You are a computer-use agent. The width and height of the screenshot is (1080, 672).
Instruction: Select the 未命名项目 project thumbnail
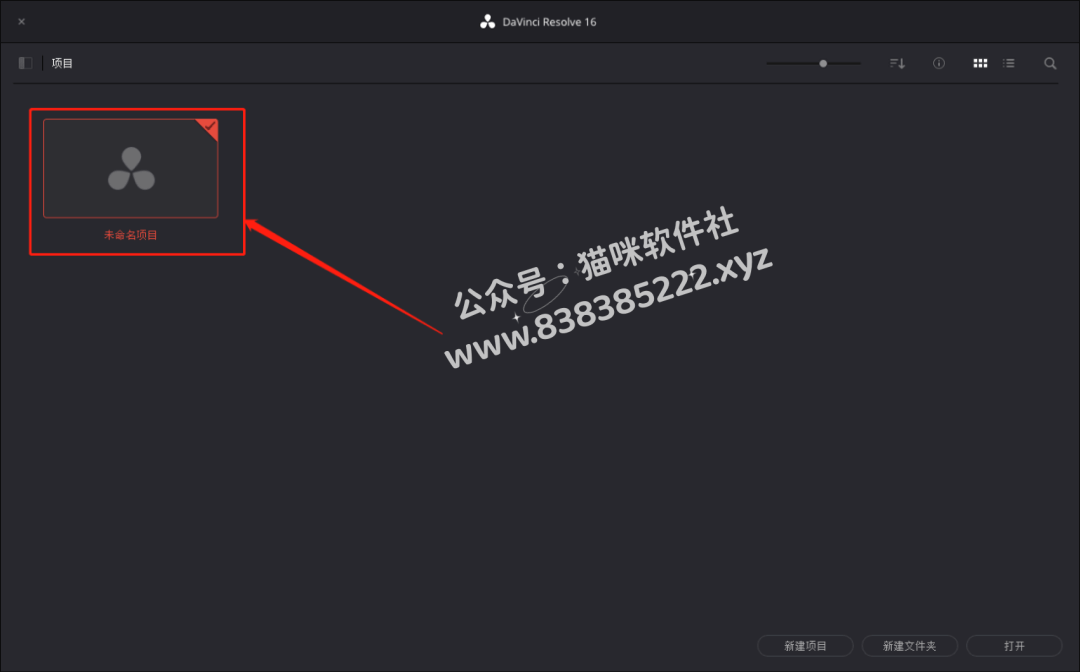click(131, 169)
